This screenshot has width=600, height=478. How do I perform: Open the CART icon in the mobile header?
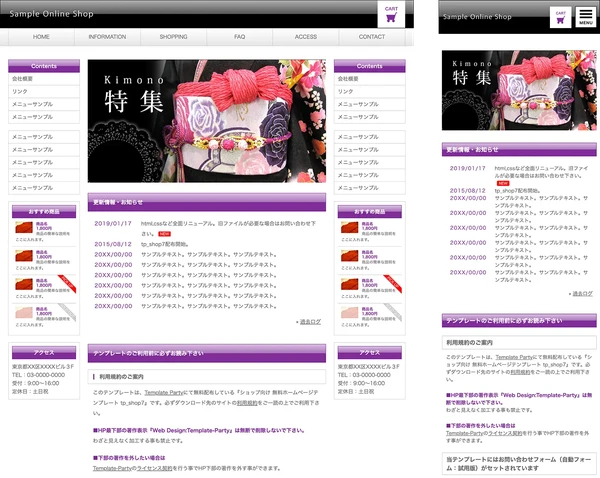pos(560,17)
